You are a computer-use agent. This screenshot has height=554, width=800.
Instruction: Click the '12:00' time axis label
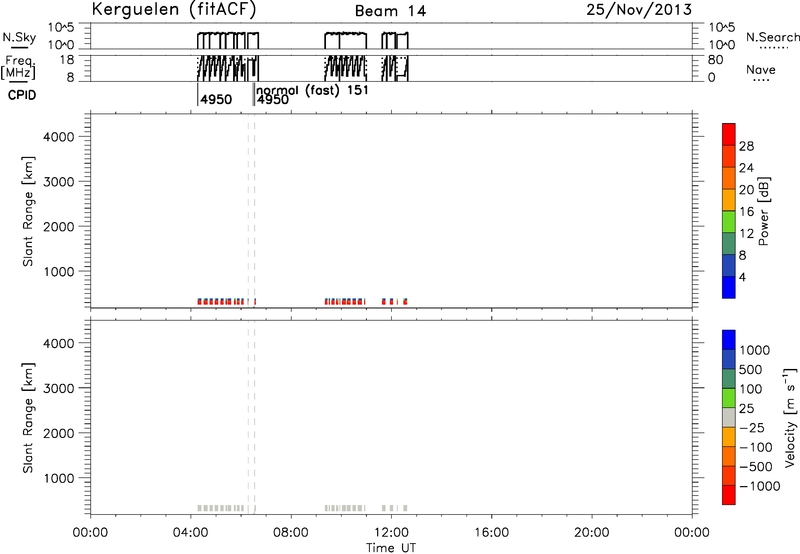(391, 533)
